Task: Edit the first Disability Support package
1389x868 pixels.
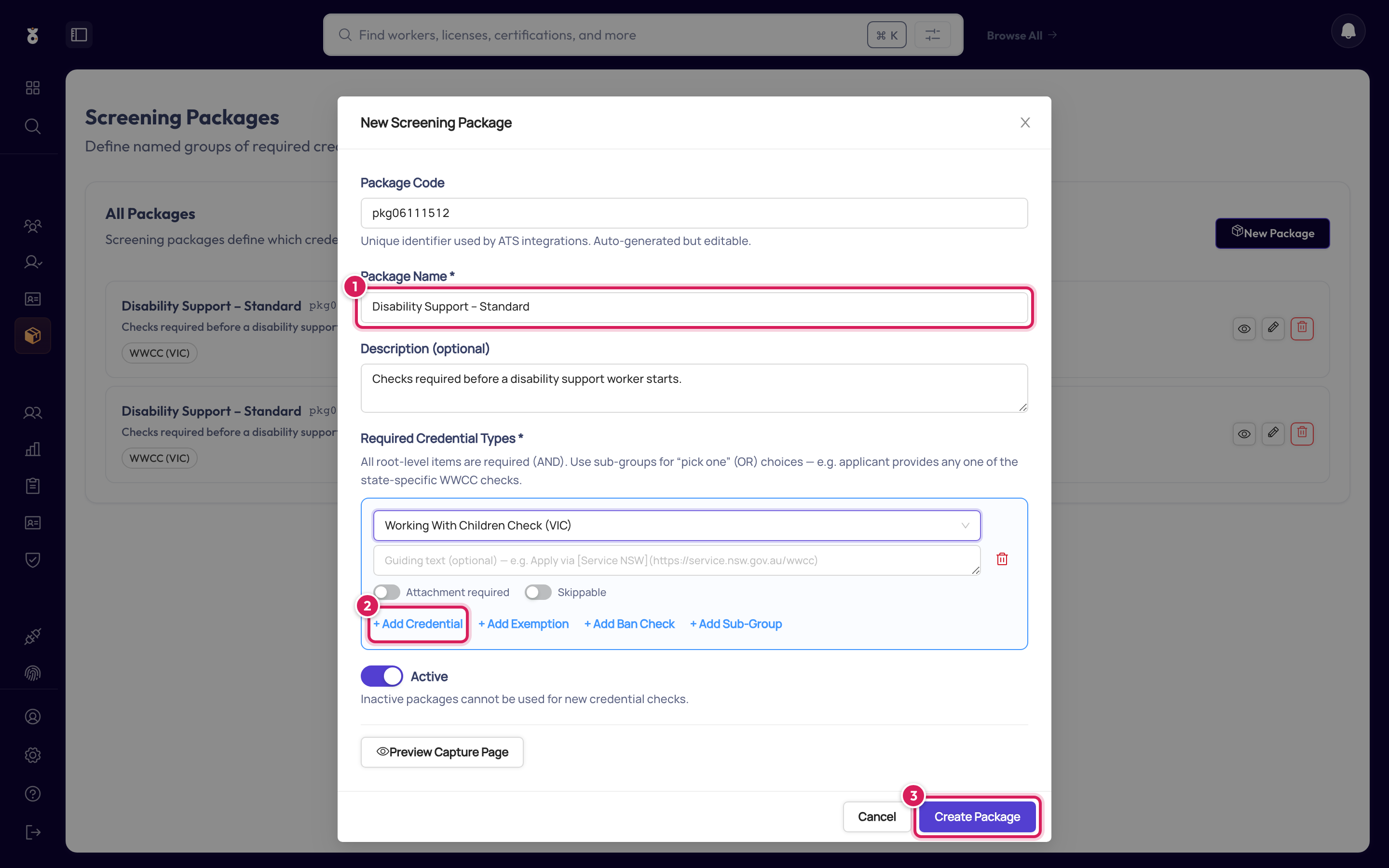Action: (x=1272, y=328)
